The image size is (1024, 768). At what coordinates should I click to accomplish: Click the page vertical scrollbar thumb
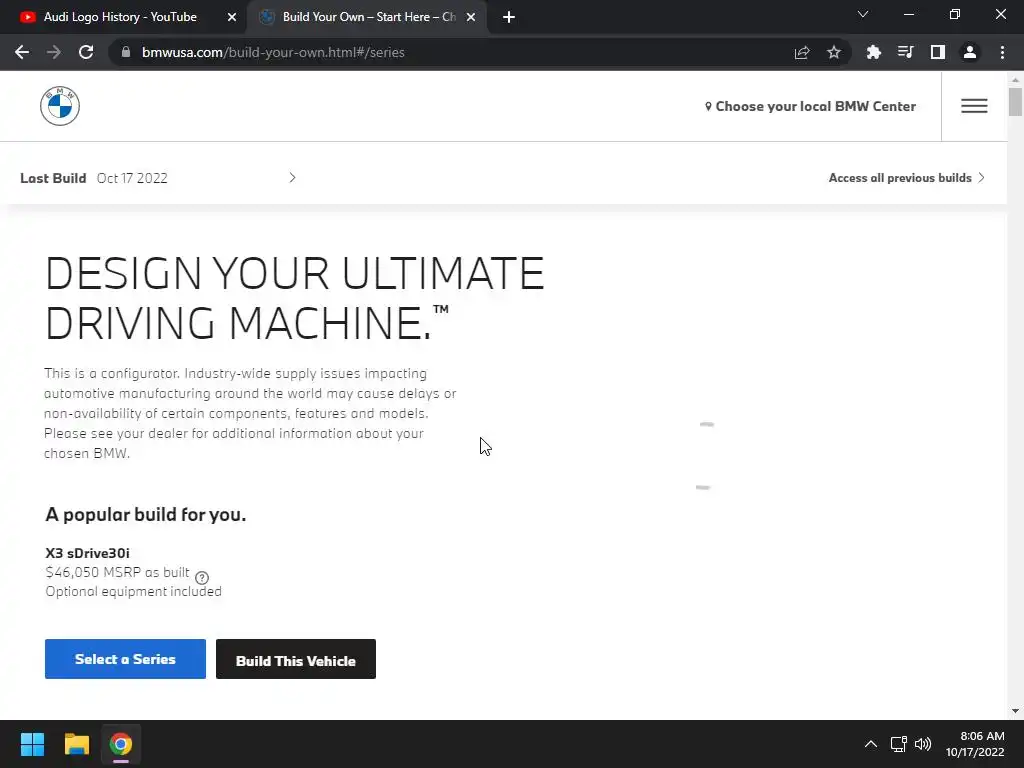coord(1015,102)
